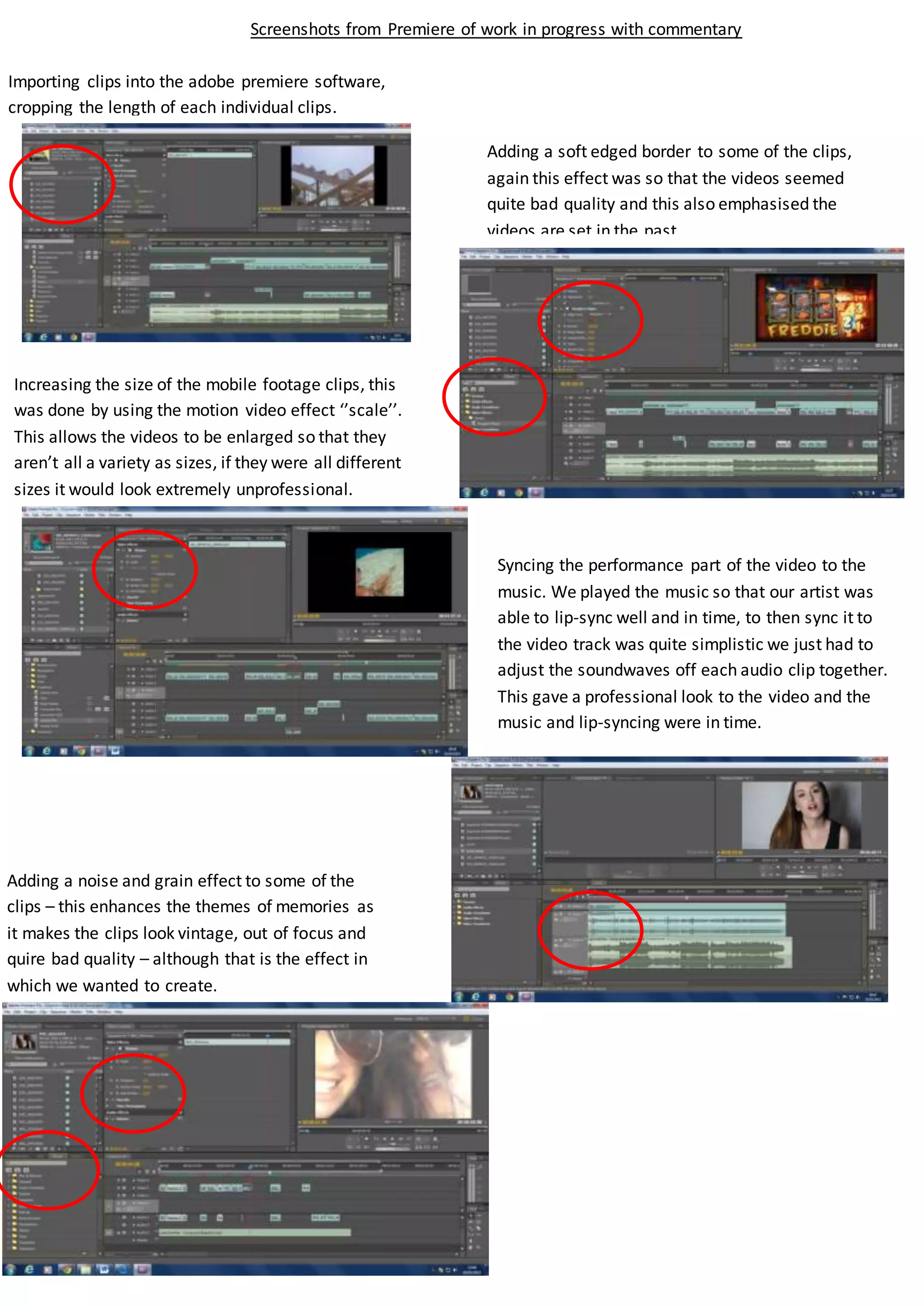Click the underlined 'Screenshots from Premiere' heading

(x=495, y=29)
